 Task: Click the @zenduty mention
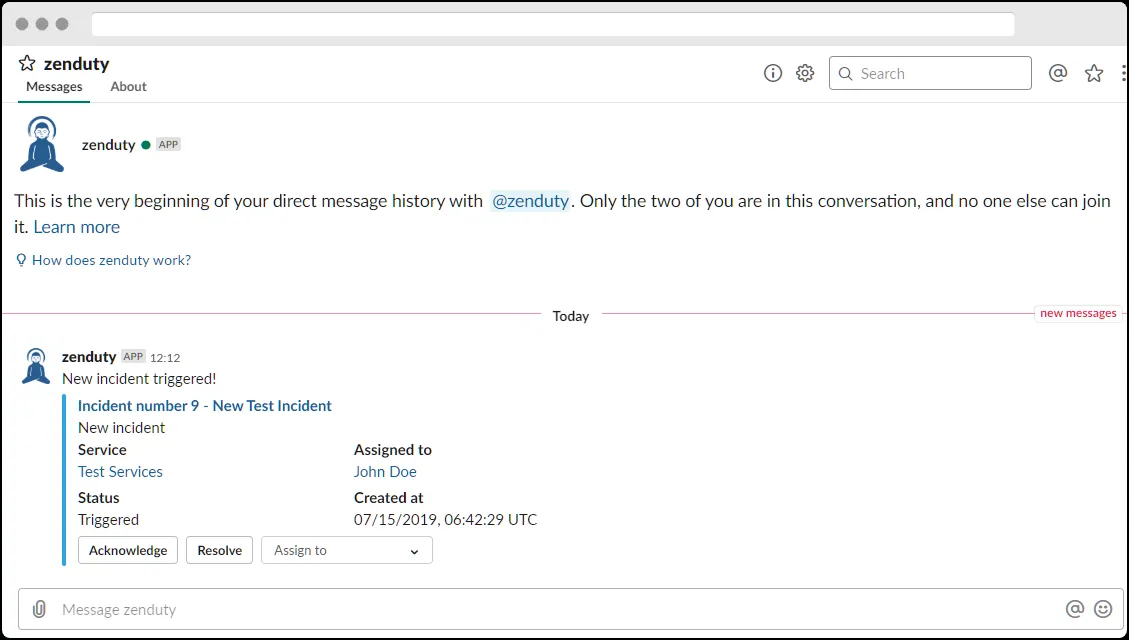click(531, 201)
